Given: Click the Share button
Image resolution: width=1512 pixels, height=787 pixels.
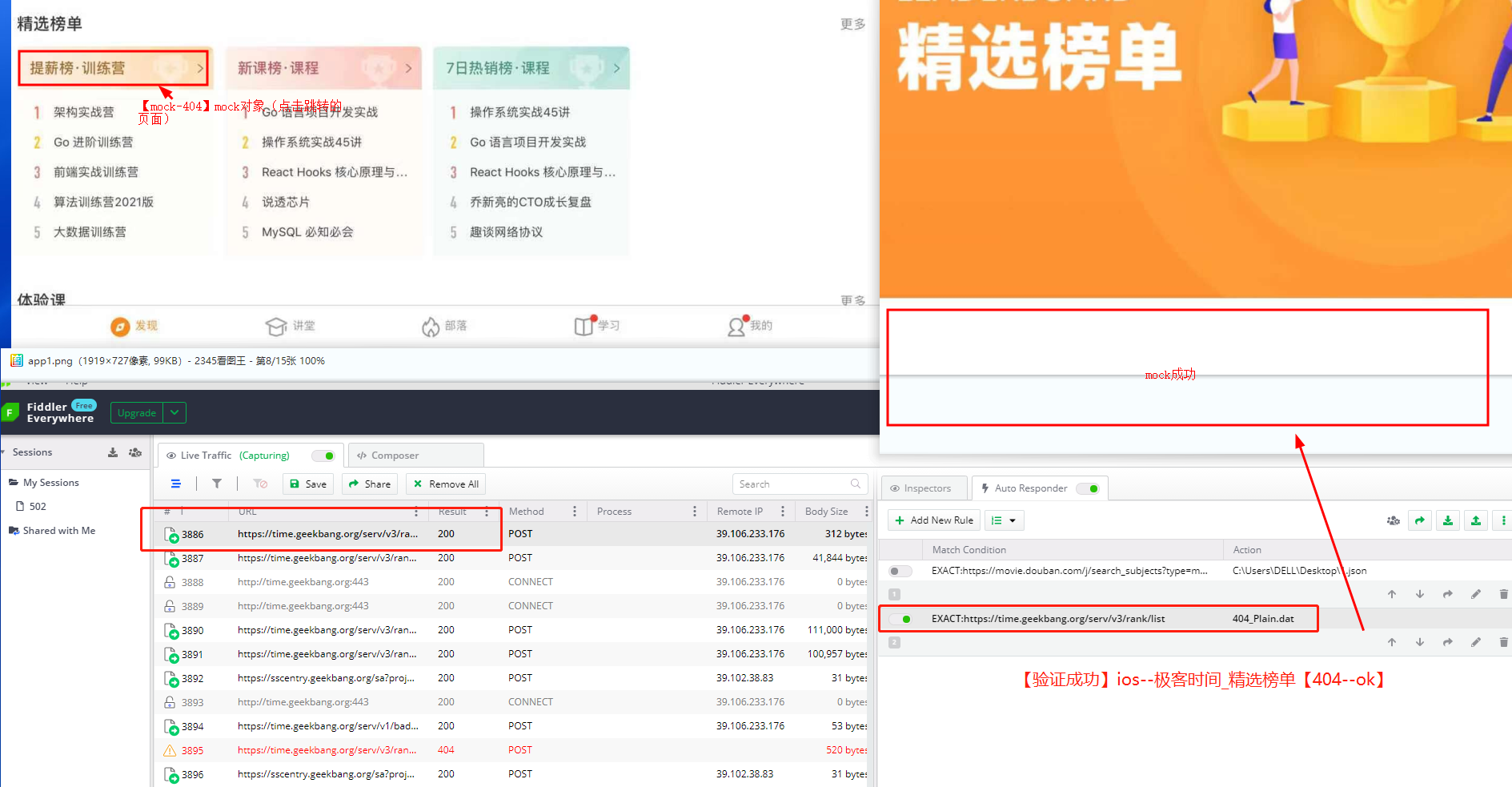Looking at the screenshot, I should [370, 484].
